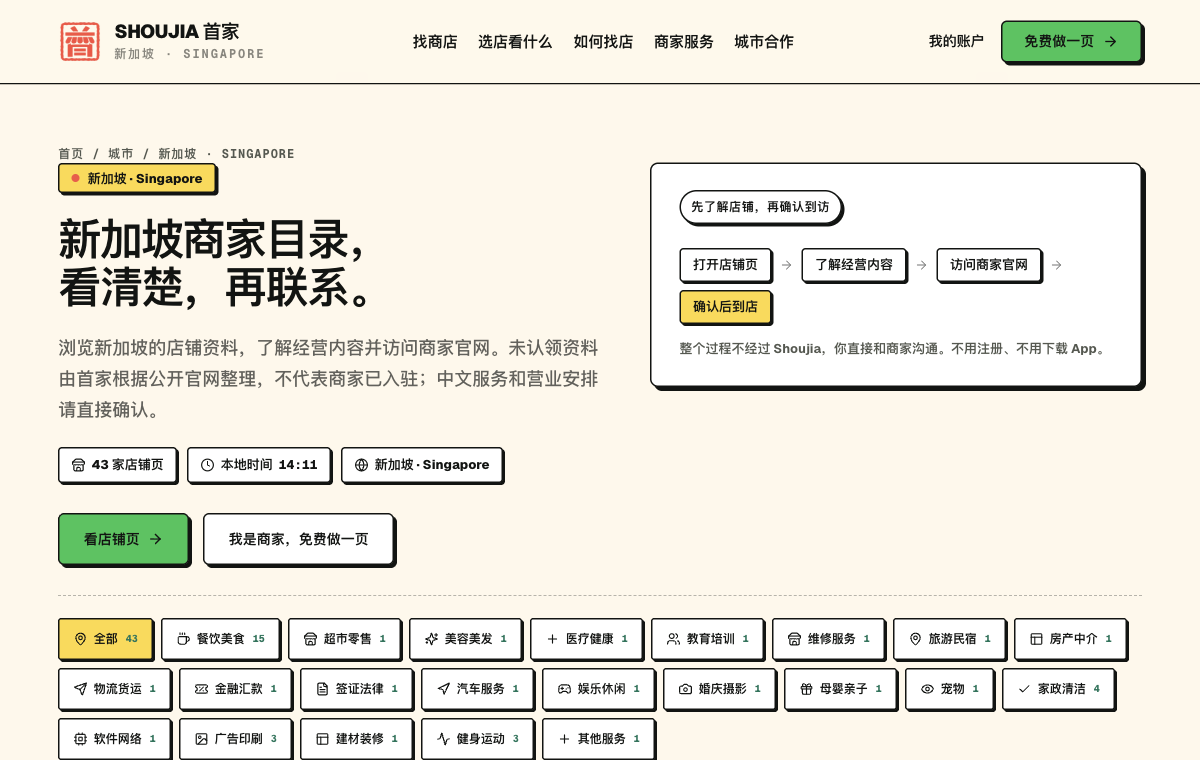Filter by 医疗健康 category
1200x760 pixels.
(587, 639)
